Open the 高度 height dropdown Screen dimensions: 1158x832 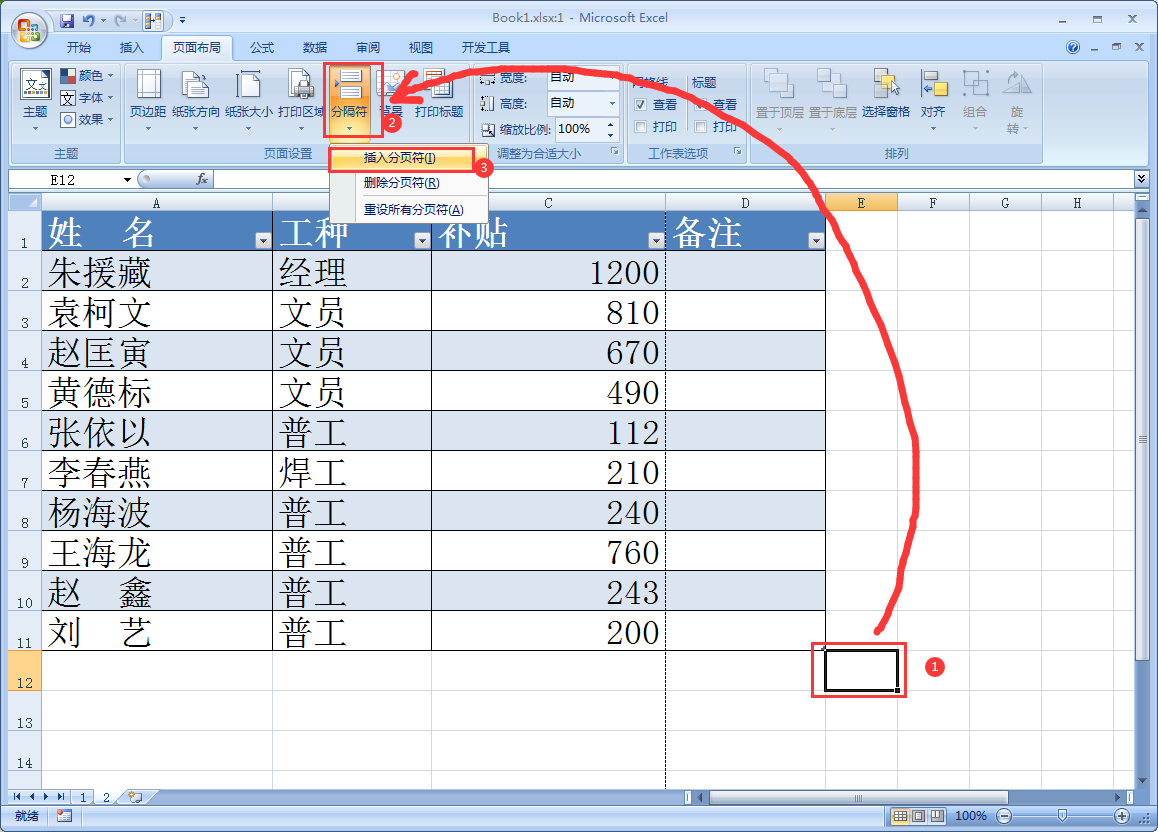click(612, 103)
